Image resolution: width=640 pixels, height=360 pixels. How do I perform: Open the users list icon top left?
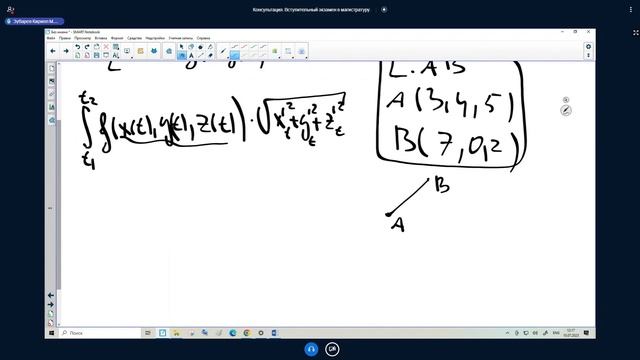[10, 9]
